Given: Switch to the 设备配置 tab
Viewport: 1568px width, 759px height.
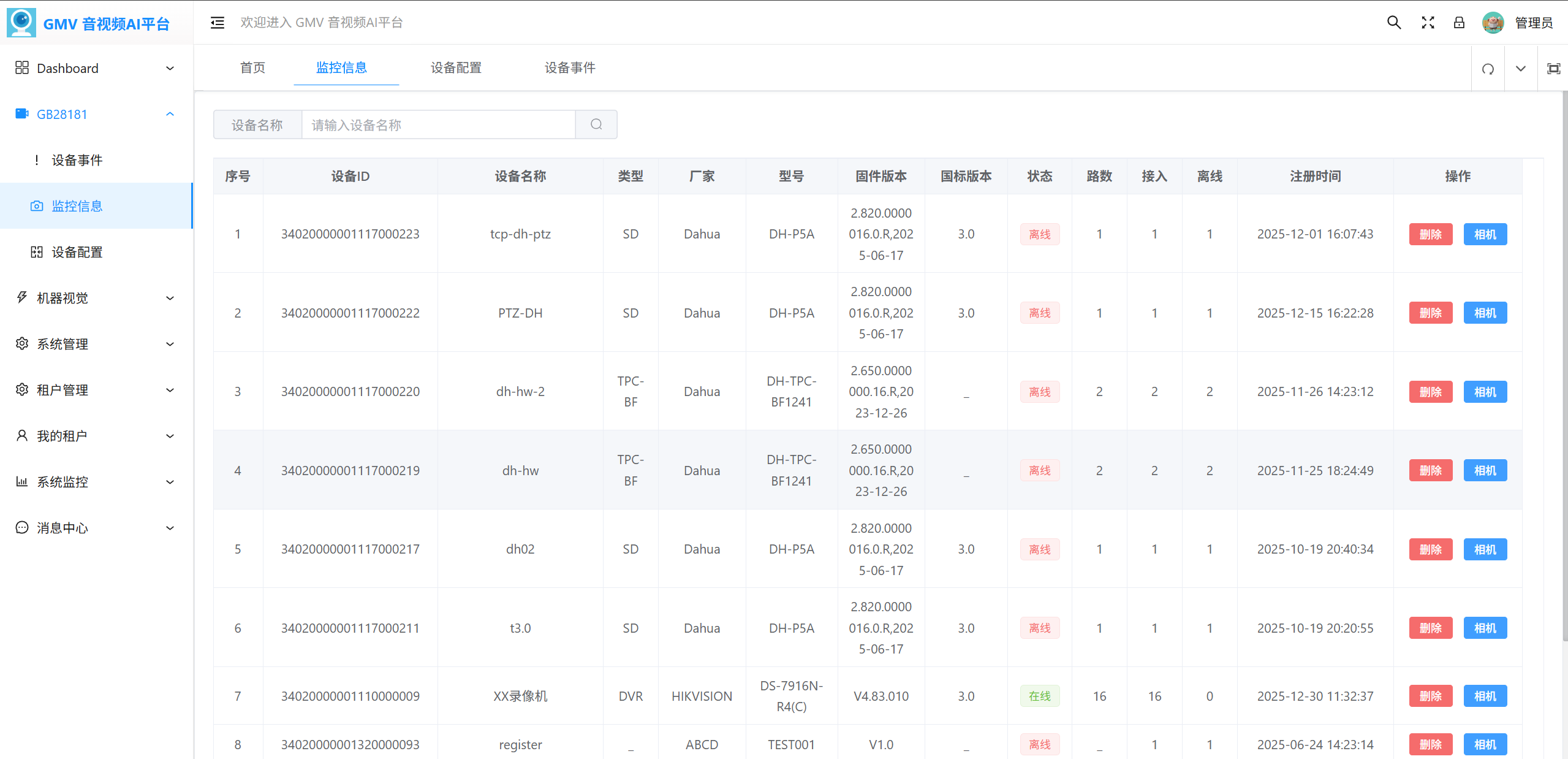Looking at the screenshot, I should point(456,67).
